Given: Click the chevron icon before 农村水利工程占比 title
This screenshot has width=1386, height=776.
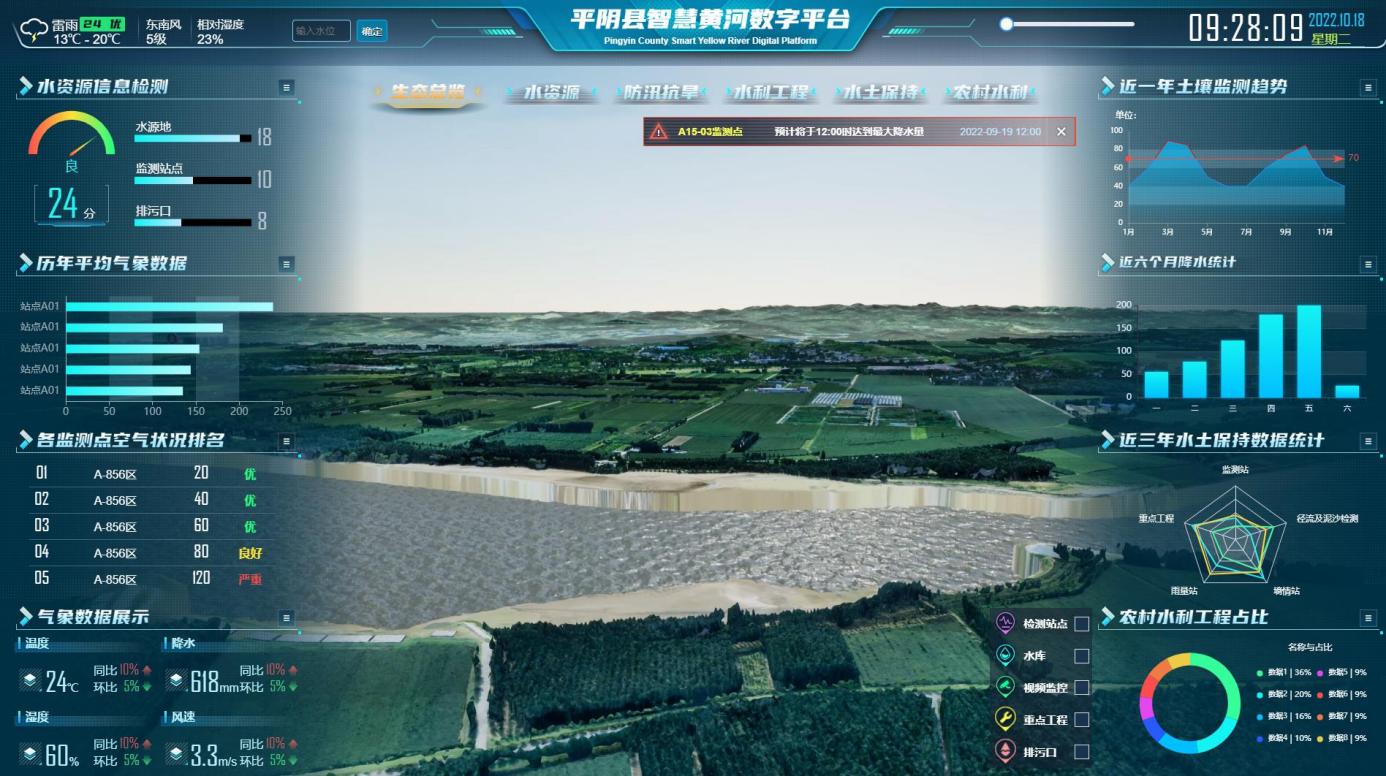Looking at the screenshot, I should point(1107,617).
